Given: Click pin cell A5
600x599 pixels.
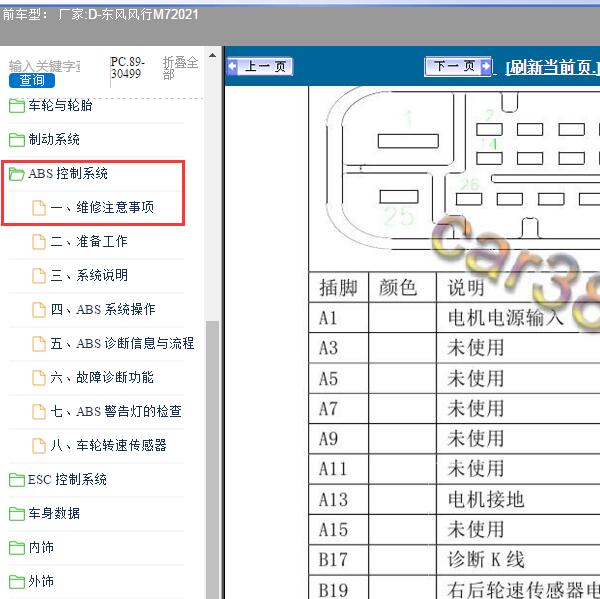Looking at the screenshot, I should (x=338, y=379).
